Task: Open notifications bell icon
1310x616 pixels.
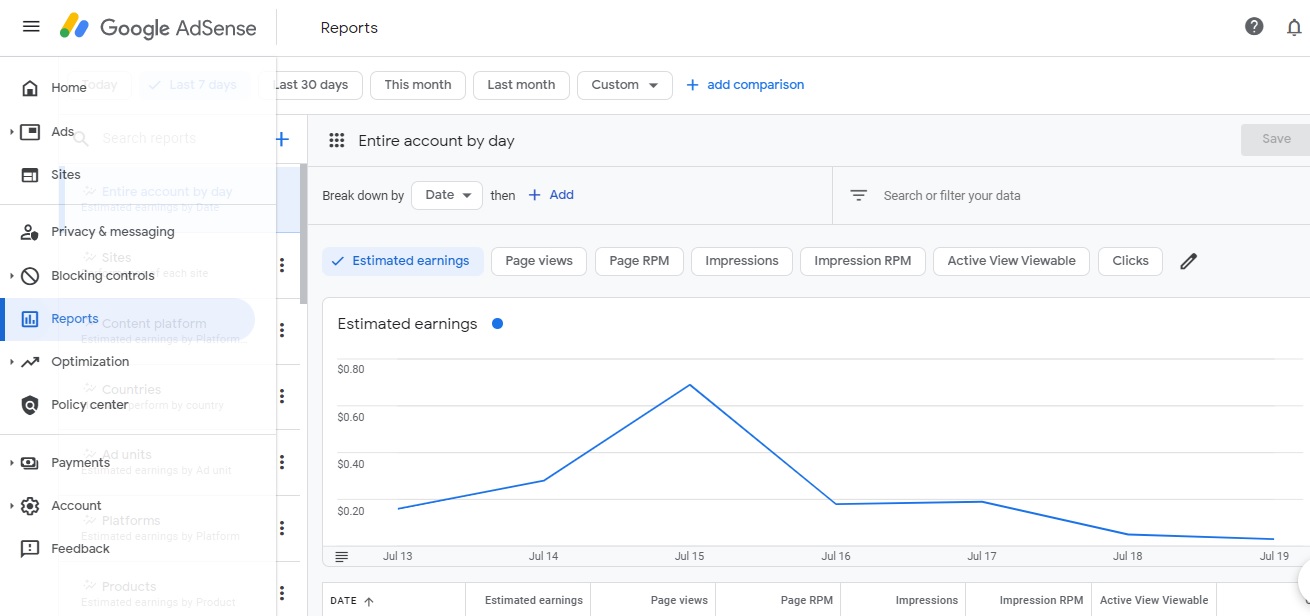Action: pyautogui.click(x=1294, y=28)
